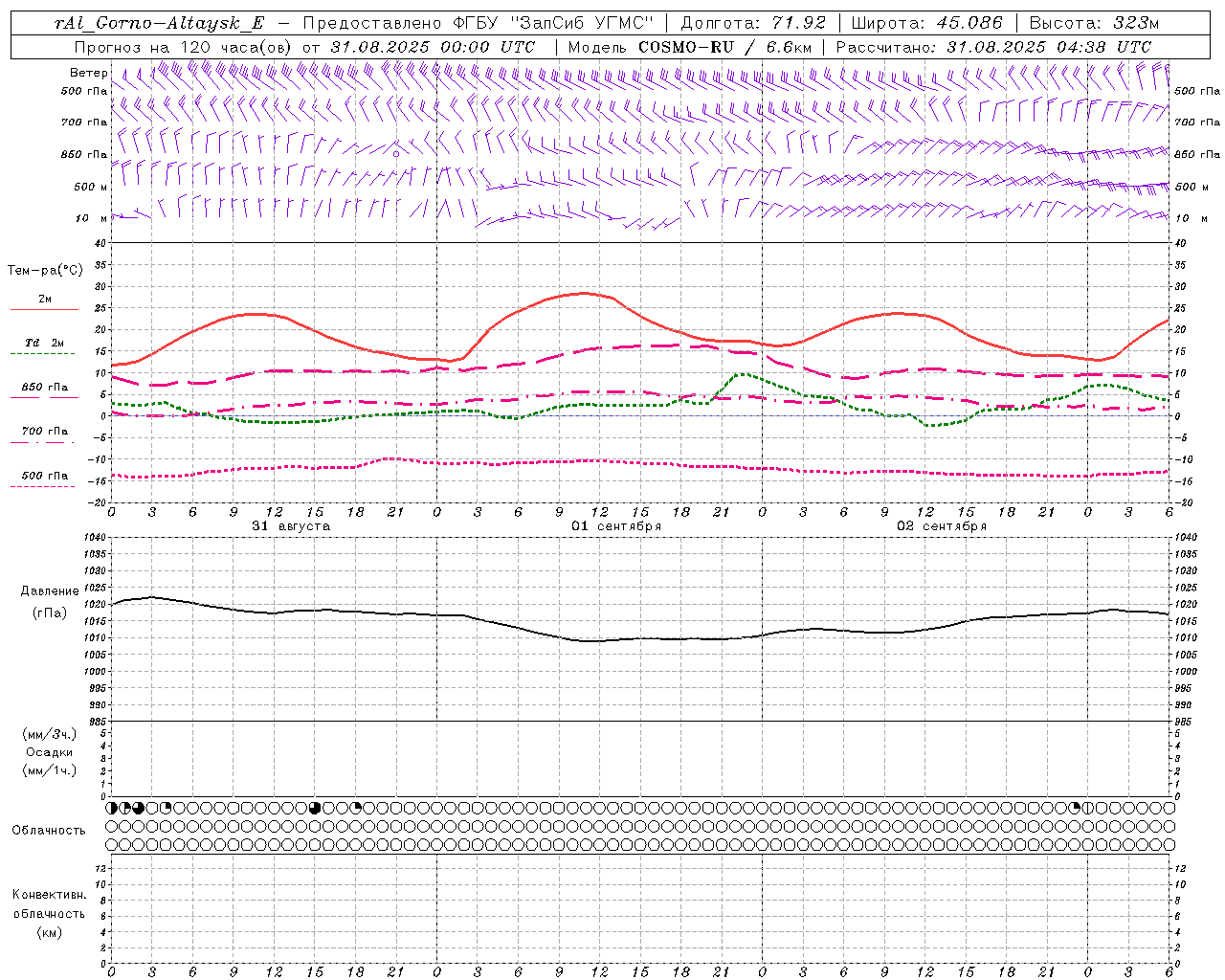Click the Давление pressure panel label
1225x980 pixels.
click(50, 591)
